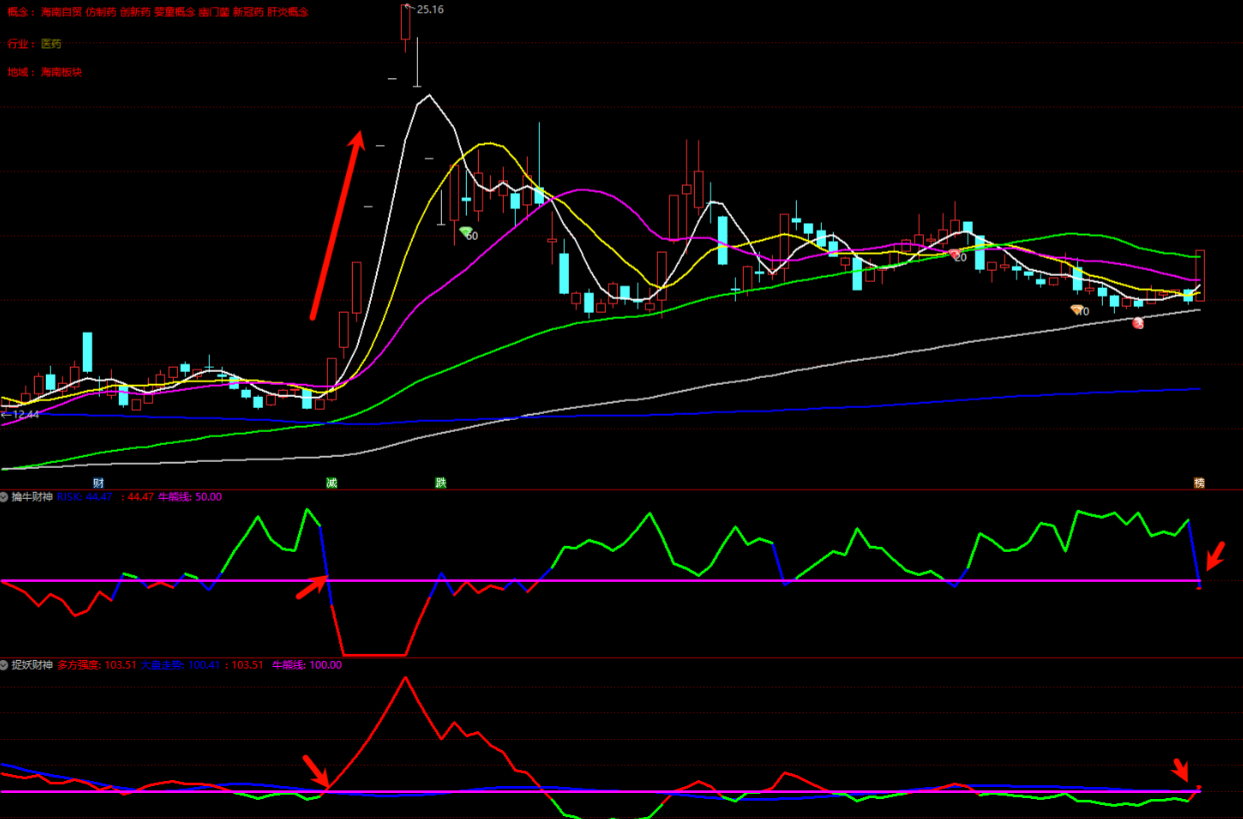
Task: Select the last red candlestick
Action: (1200, 275)
